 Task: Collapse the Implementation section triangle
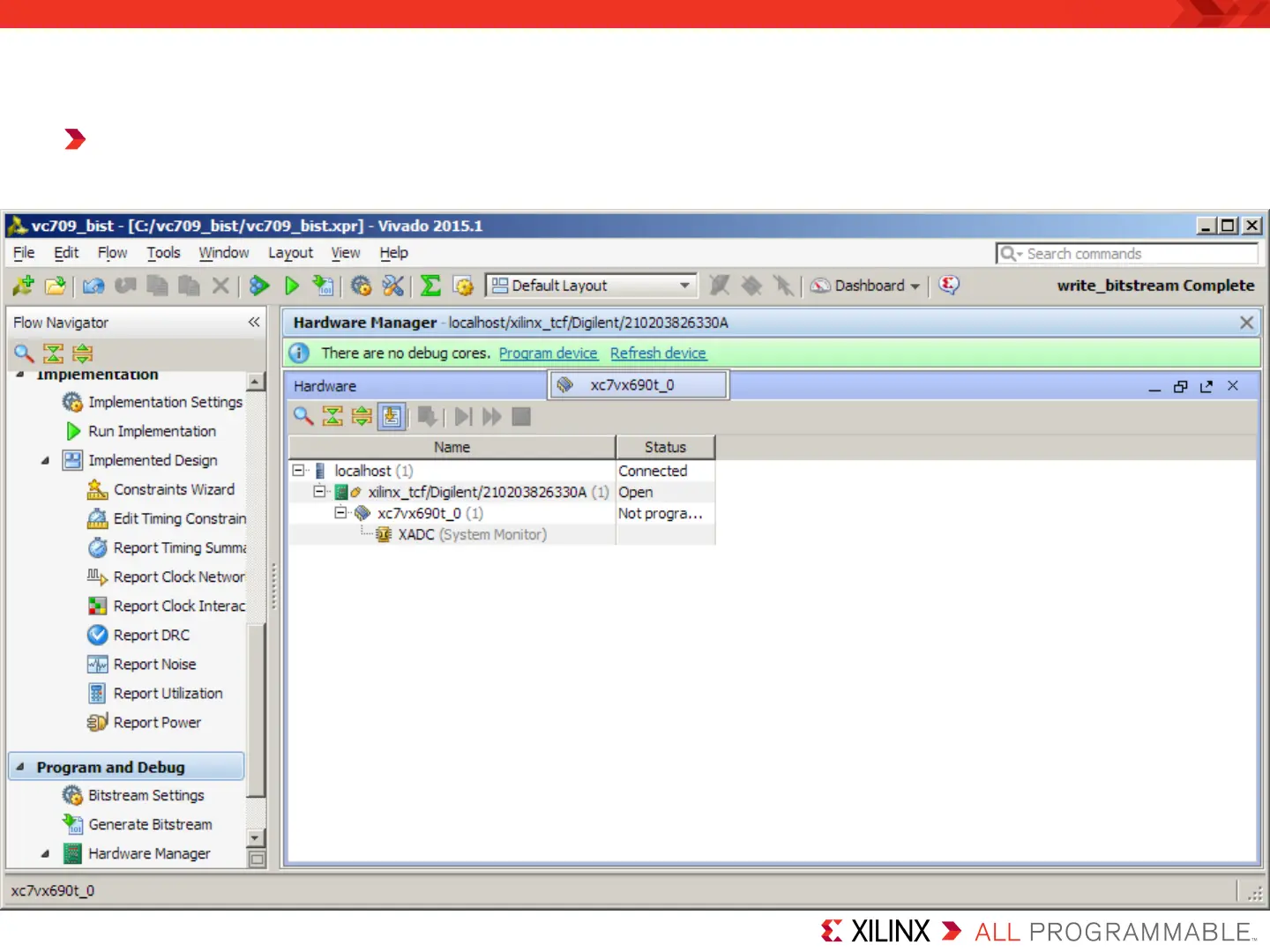click(20, 376)
